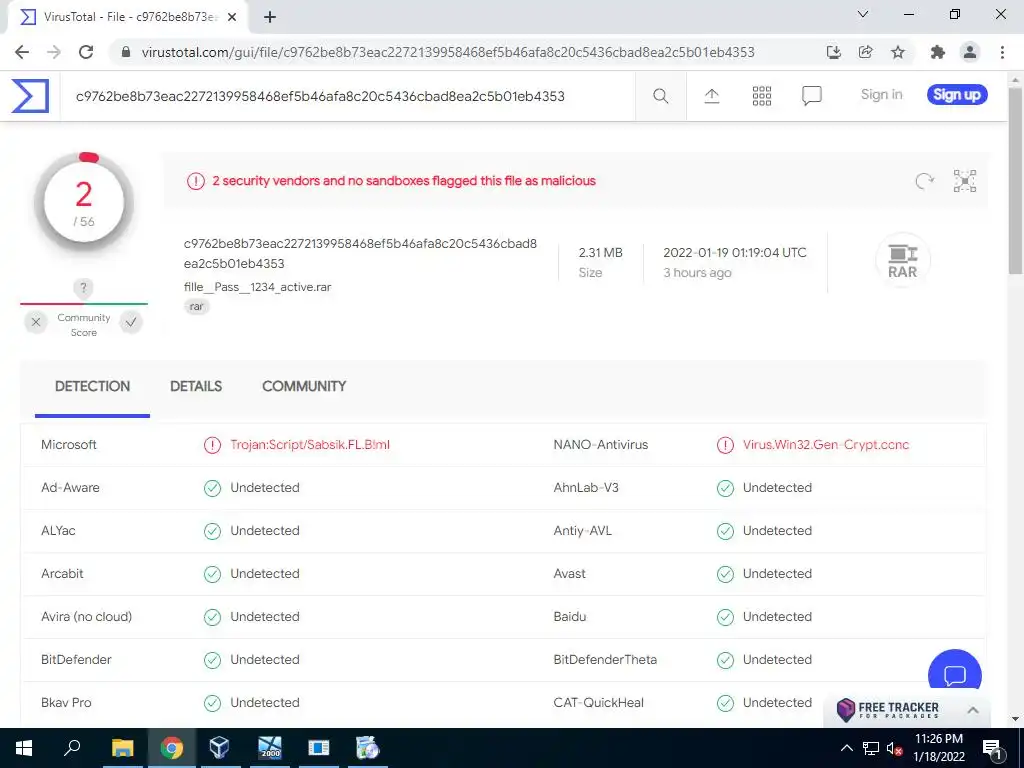Click the 2.31 MB size value
Screen dimensions: 1024x768
[600, 253]
